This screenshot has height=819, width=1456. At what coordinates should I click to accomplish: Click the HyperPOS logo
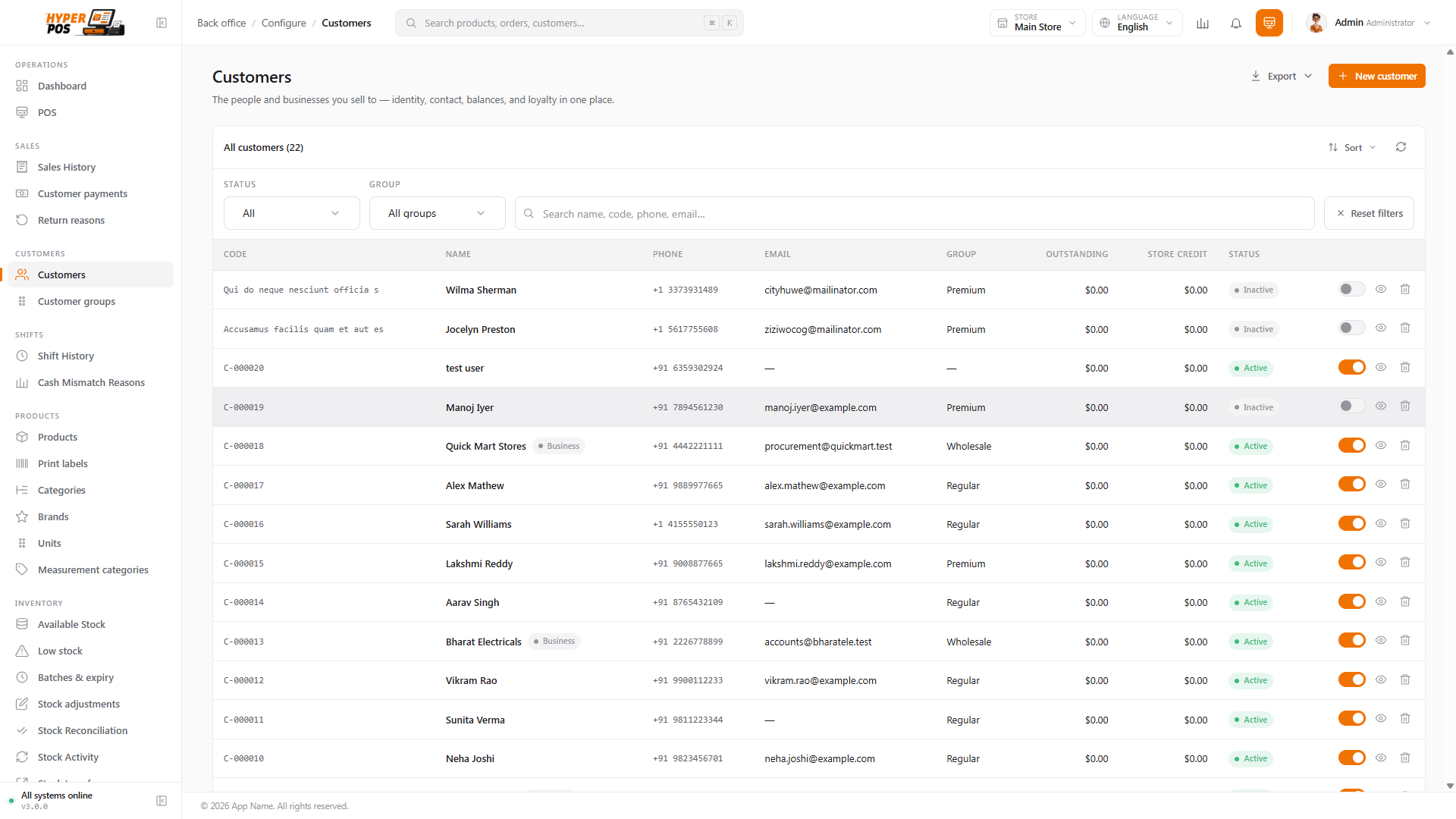[85, 23]
